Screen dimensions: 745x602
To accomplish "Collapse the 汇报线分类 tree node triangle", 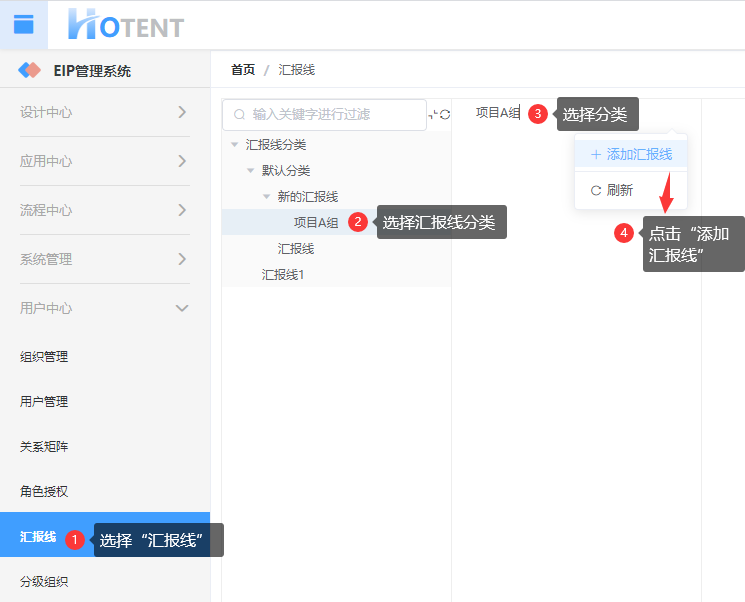I will [235, 145].
